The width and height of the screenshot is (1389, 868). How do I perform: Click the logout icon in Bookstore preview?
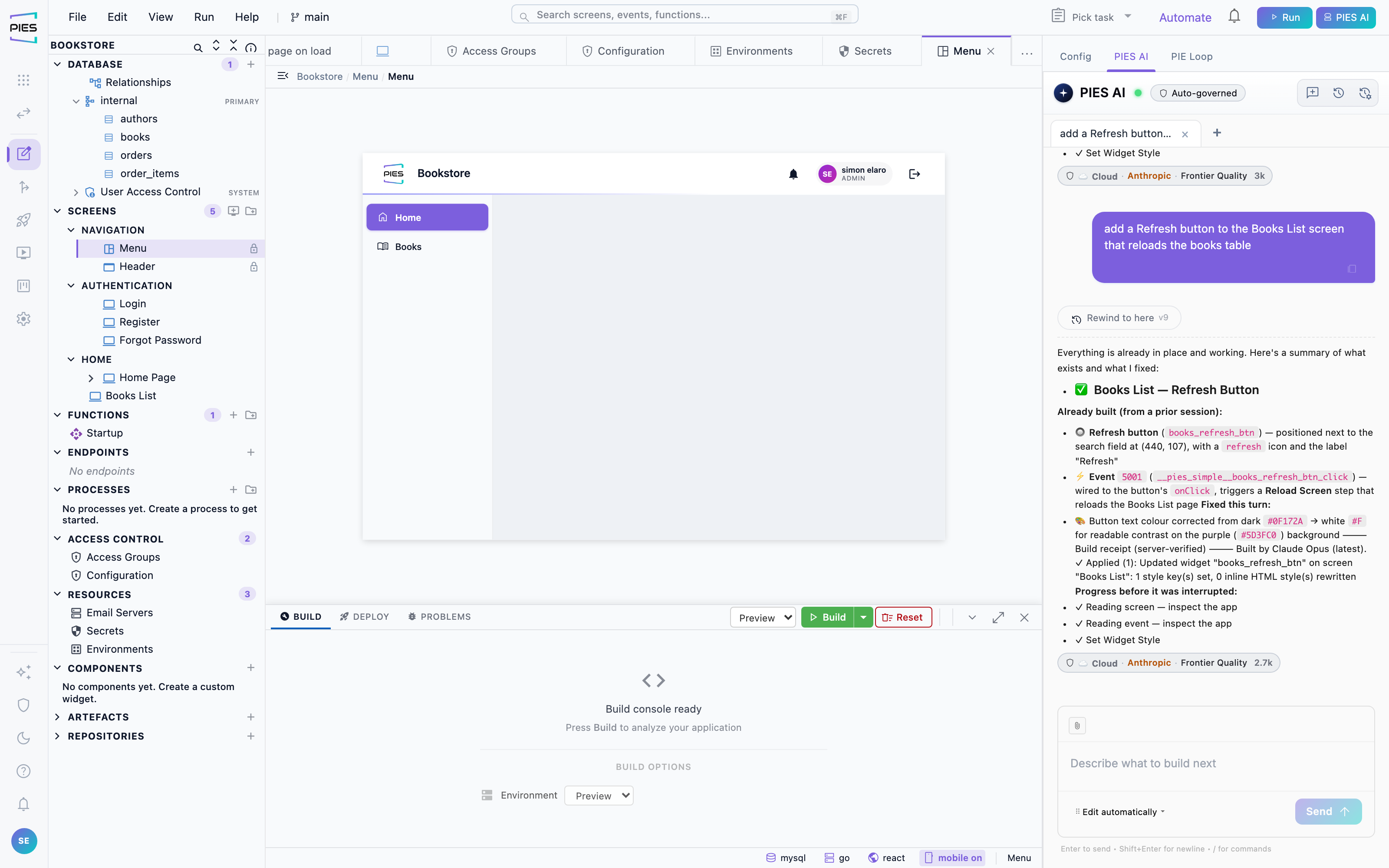click(915, 174)
